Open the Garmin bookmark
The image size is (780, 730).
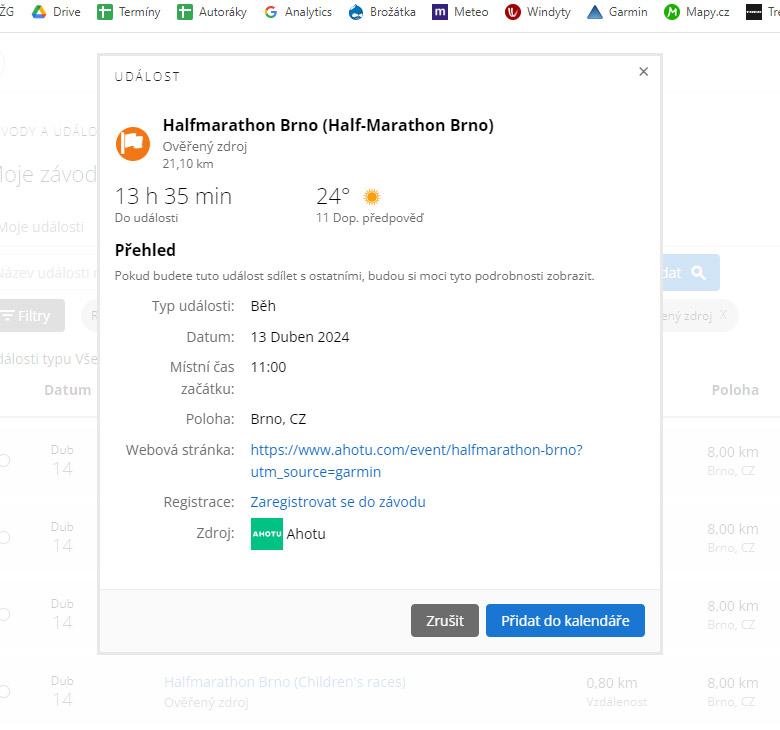coord(617,12)
